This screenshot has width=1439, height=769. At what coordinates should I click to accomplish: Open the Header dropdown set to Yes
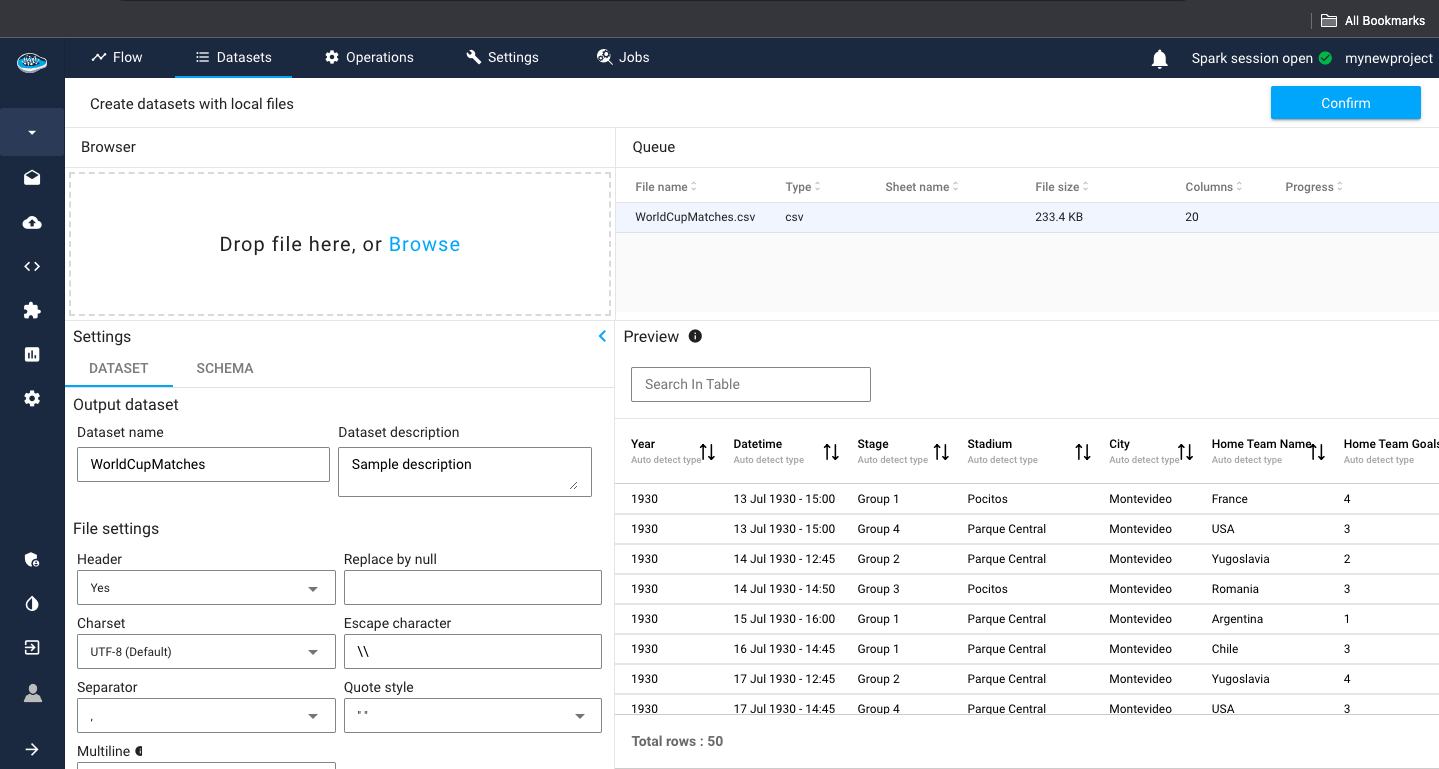pyautogui.click(x=206, y=588)
